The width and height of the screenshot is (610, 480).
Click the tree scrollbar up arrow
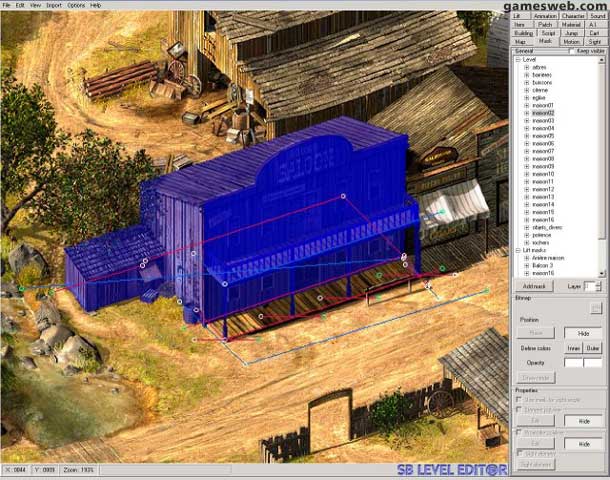603,60
